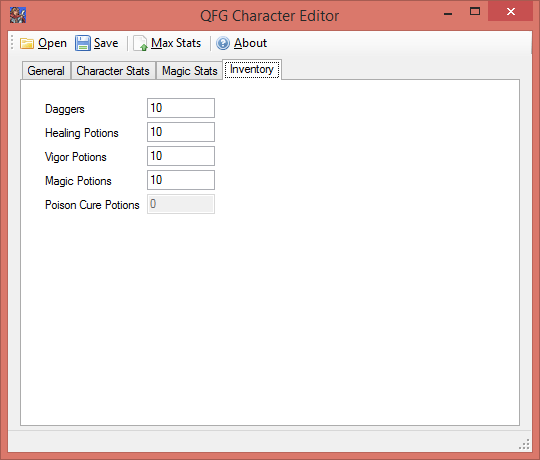Screen dimensions: 540x460
Task: Click the Max Stats document icon
Action: coord(140,43)
